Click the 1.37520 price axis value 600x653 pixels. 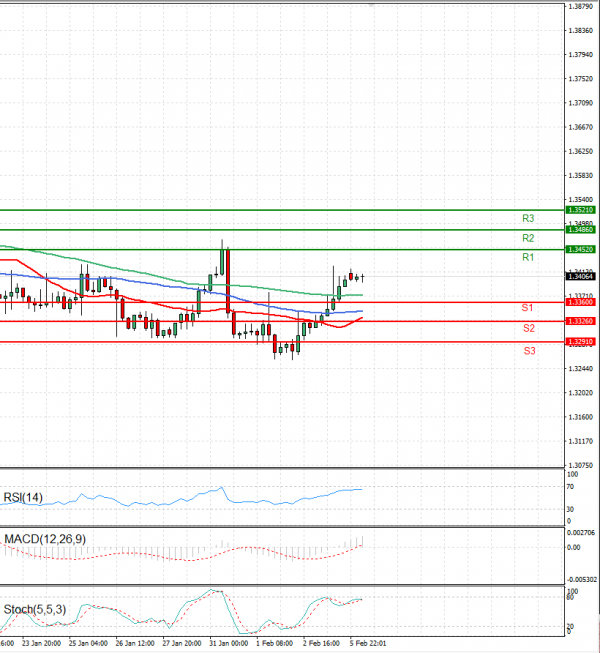pos(581,79)
